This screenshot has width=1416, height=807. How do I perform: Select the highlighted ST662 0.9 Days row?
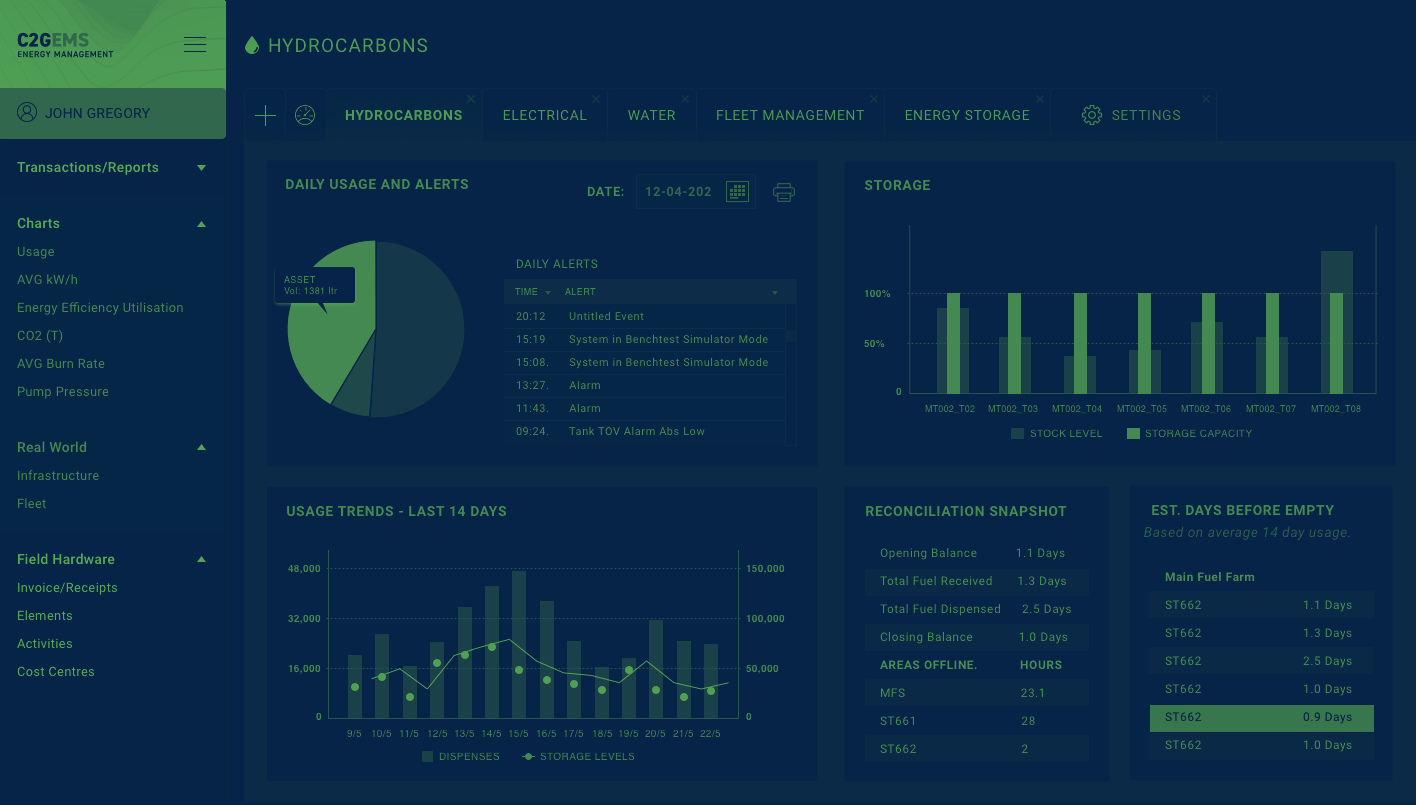pyautogui.click(x=1262, y=718)
